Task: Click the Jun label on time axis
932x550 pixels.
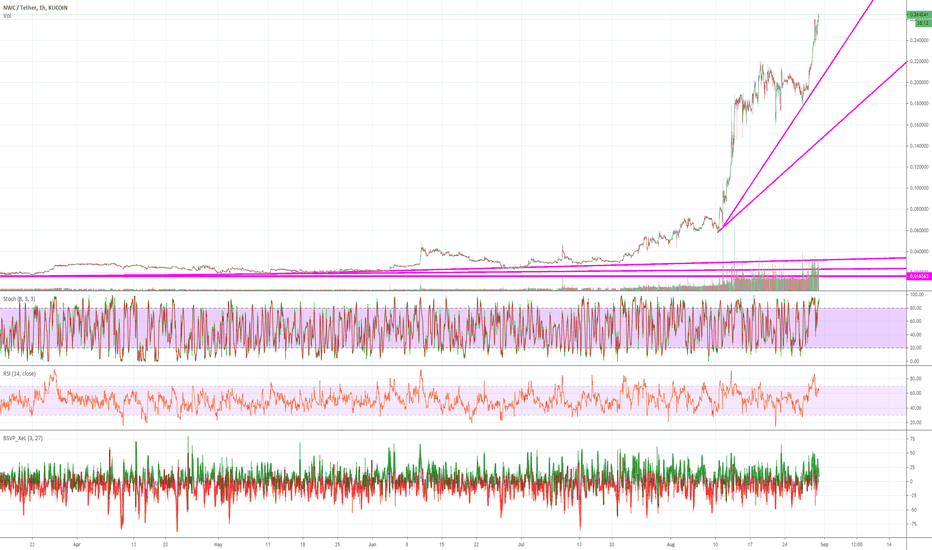Action: pos(372,544)
